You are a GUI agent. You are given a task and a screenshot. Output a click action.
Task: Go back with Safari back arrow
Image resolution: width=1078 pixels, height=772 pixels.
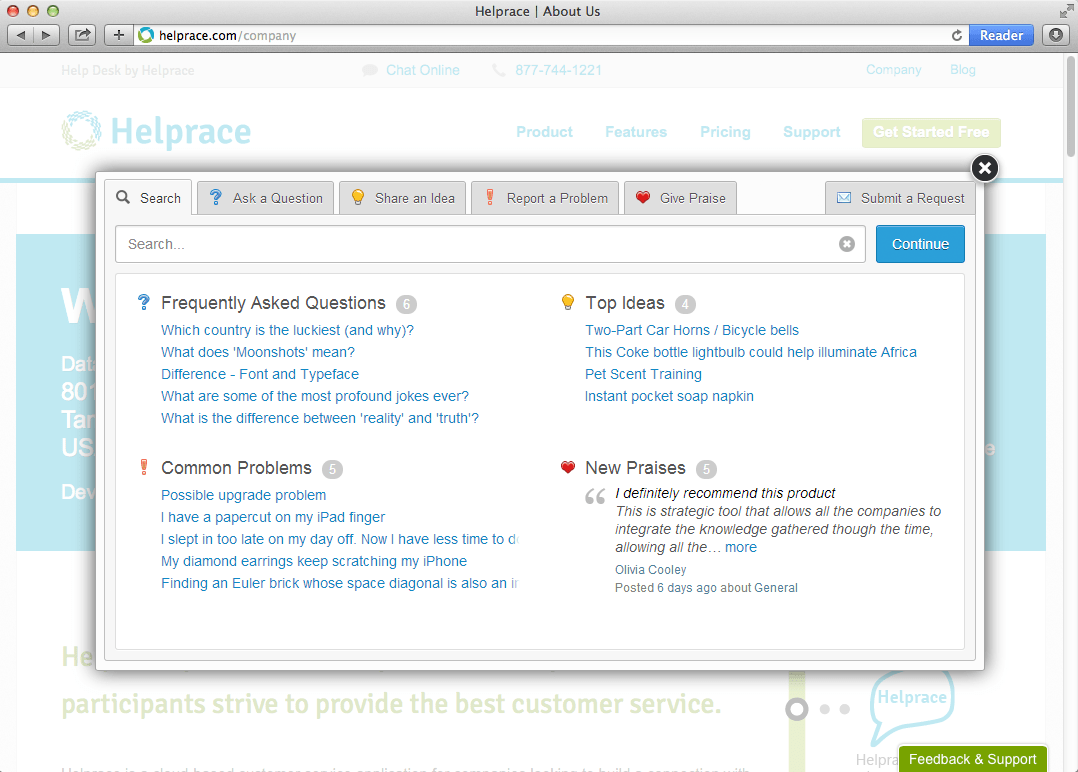(22, 35)
